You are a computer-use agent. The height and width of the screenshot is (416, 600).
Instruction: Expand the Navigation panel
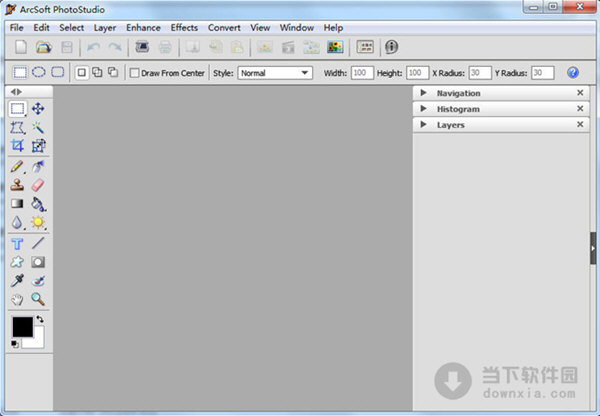click(x=423, y=93)
